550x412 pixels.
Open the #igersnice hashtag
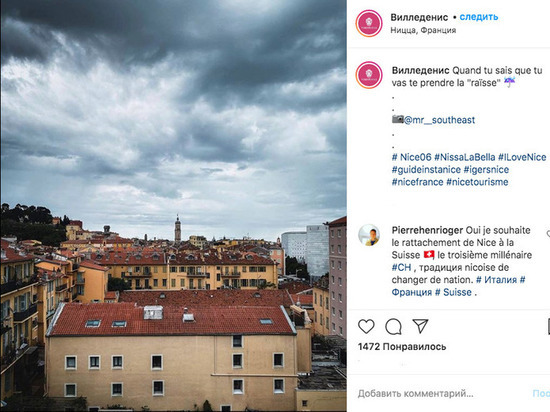[x=486, y=170]
